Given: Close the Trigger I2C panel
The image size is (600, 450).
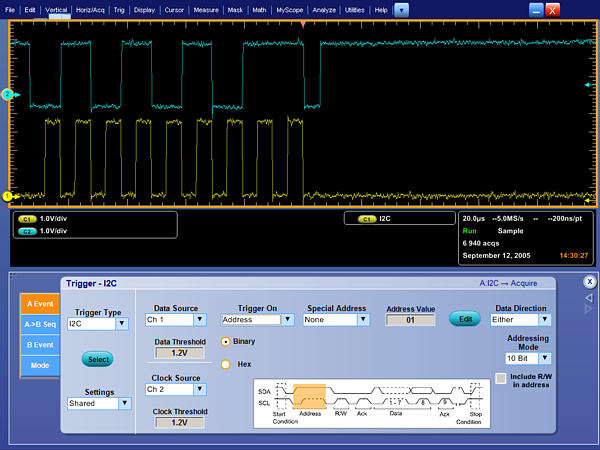Looking at the screenshot, I should [x=589, y=282].
